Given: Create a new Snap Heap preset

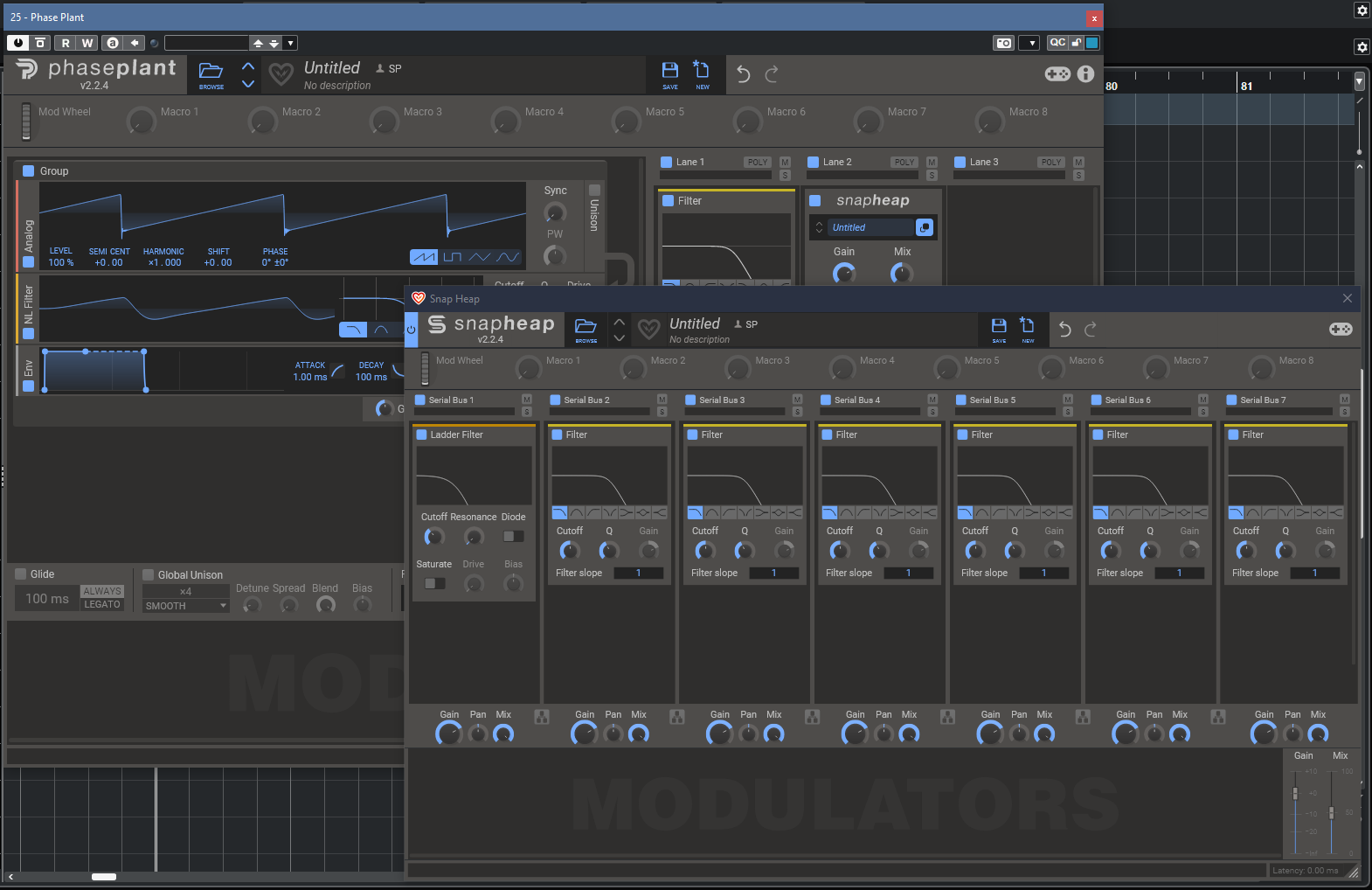Looking at the screenshot, I should (x=1028, y=329).
